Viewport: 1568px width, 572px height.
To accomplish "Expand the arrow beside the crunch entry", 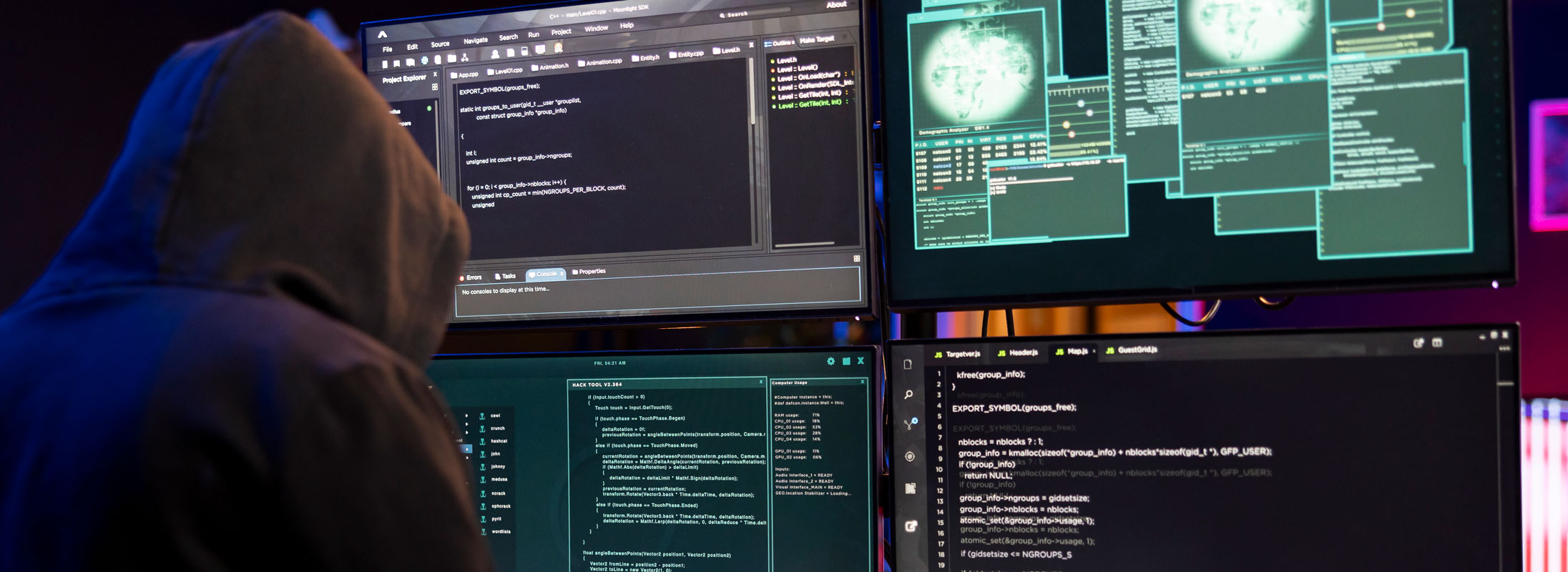I will click(466, 424).
